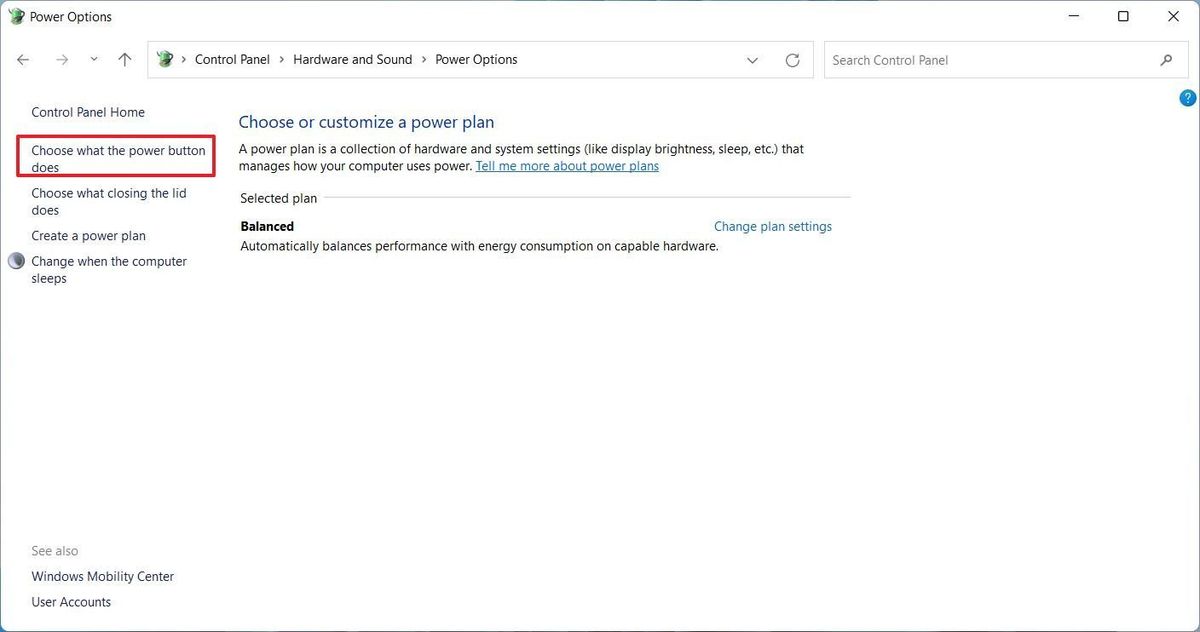Navigate to Hardware and Sound breadcrumb

click(x=352, y=59)
